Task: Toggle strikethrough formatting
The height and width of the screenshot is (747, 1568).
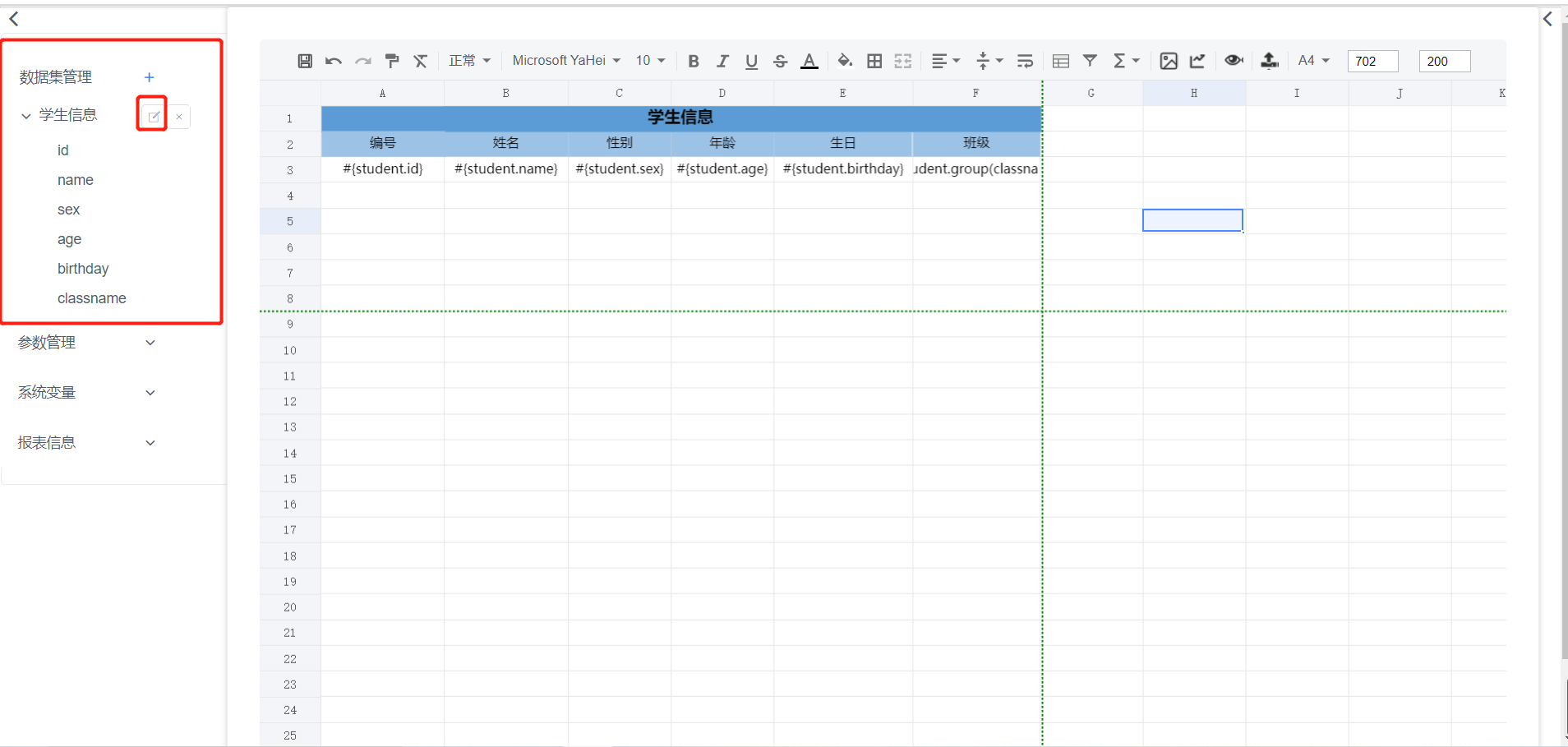Action: 781,61
